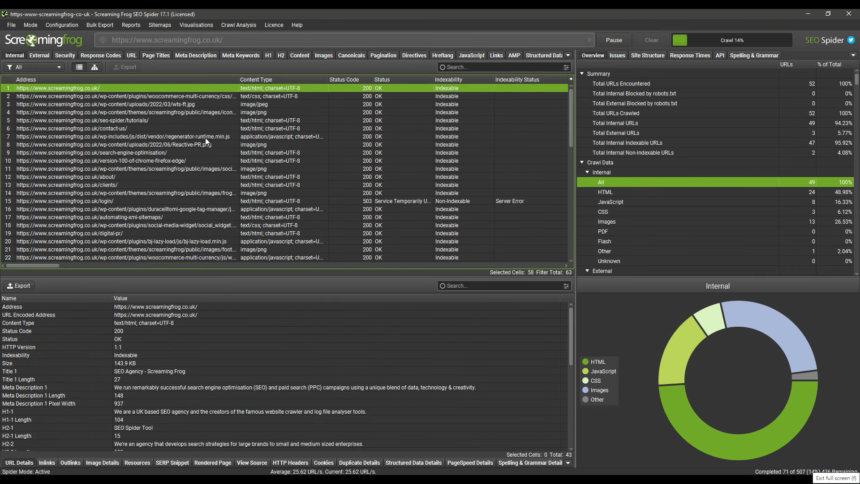This screenshot has height=484, width=860.
Task: Switch to the Response Codes tab
Action: tap(100, 56)
